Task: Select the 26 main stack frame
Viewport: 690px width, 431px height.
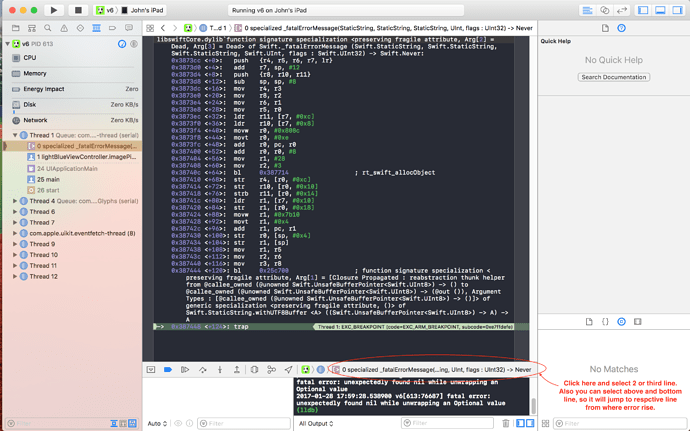Action: pyautogui.click(x=48, y=179)
